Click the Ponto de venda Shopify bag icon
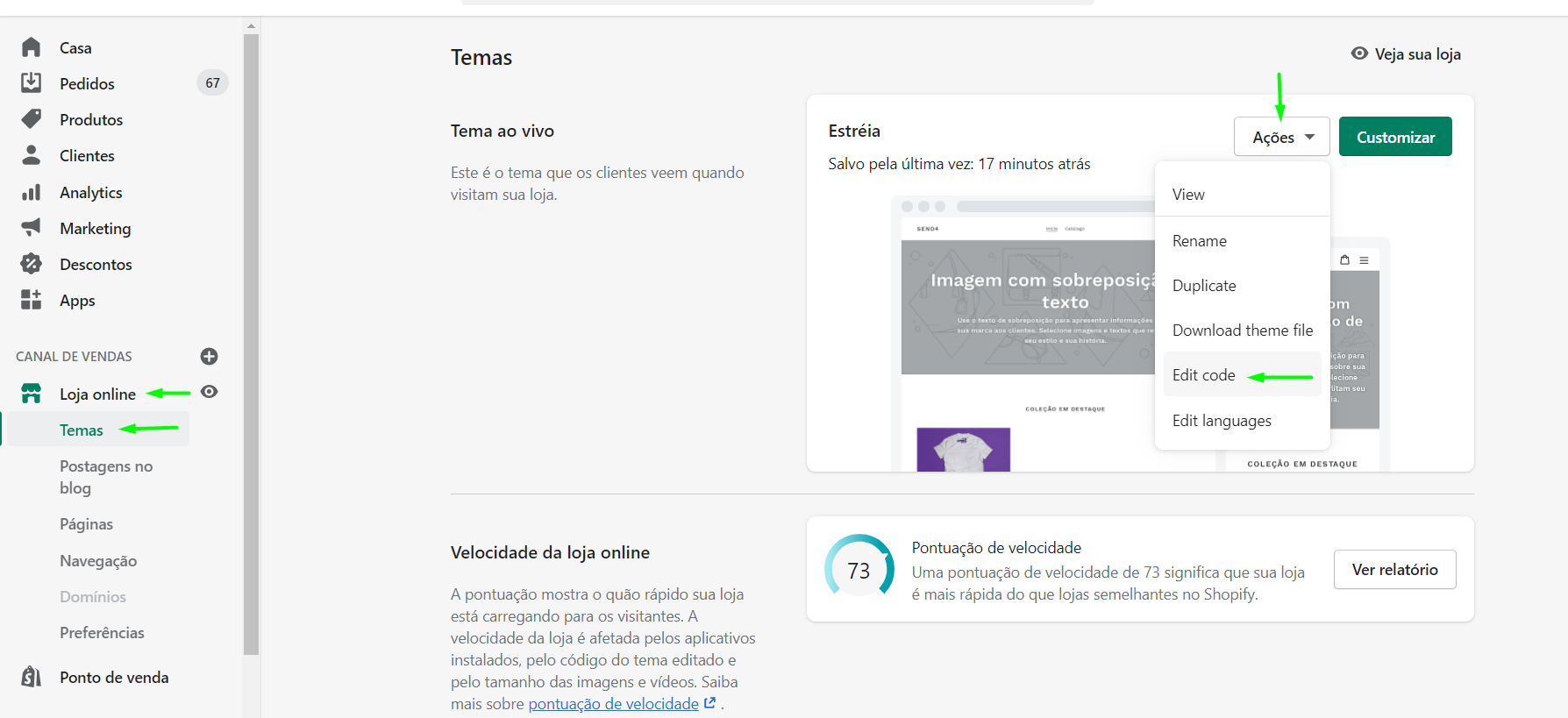The width and height of the screenshot is (1568, 718). pyautogui.click(x=32, y=677)
